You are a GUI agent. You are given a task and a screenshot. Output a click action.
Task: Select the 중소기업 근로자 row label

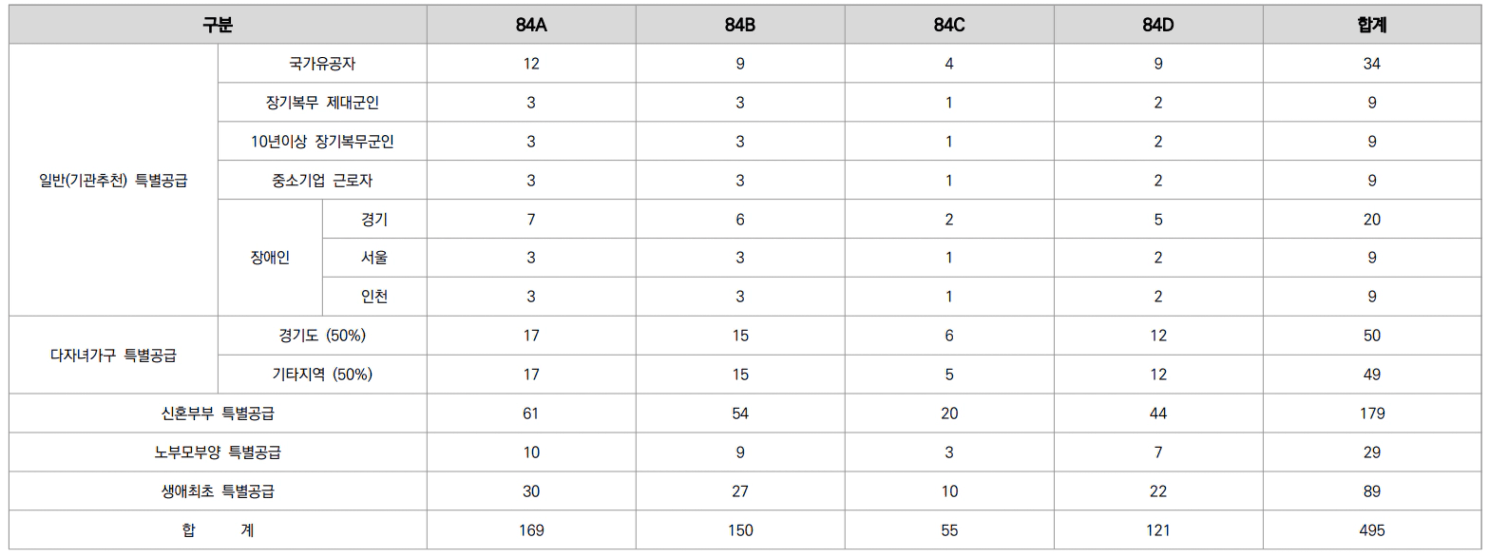coord(322,181)
